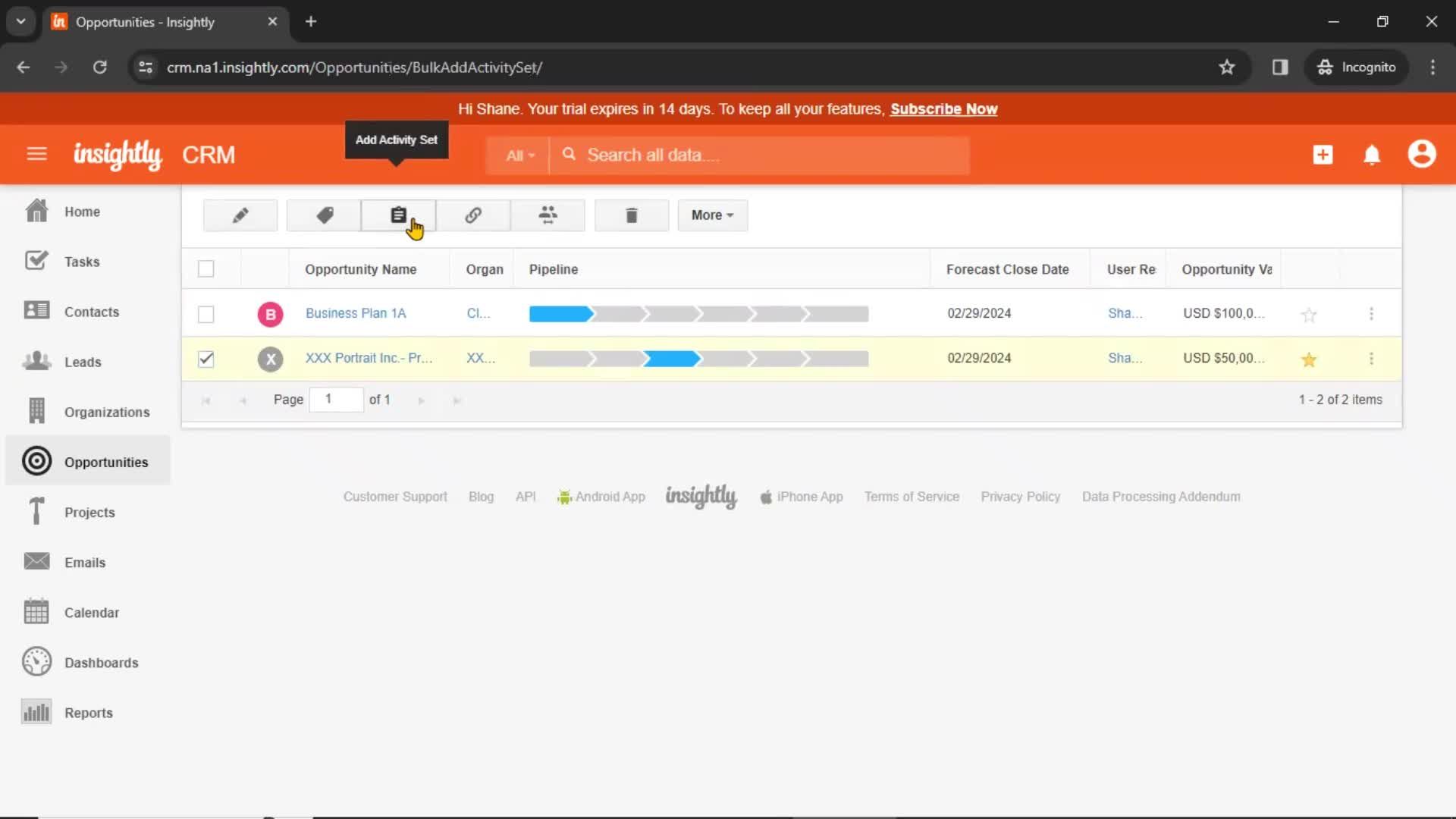This screenshot has width=1456, height=819.
Task: Star the Business Plan 1A opportunity
Action: point(1309,314)
